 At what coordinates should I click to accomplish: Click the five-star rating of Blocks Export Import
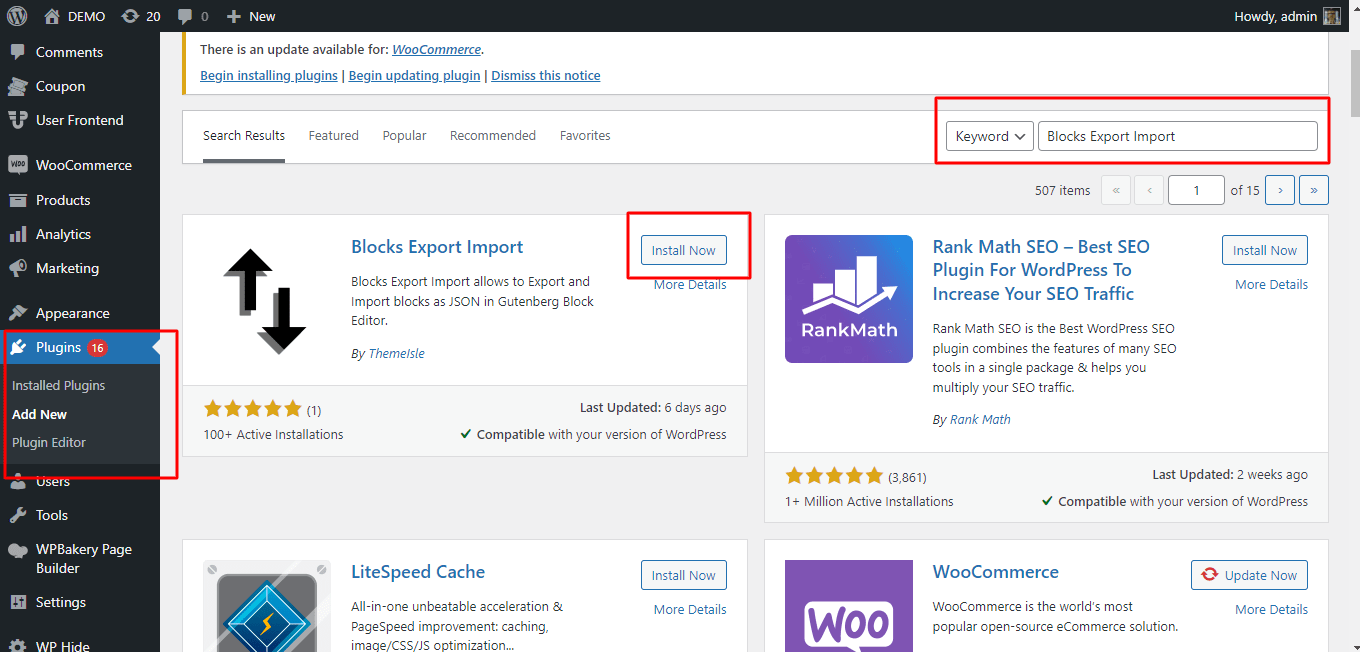point(252,409)
